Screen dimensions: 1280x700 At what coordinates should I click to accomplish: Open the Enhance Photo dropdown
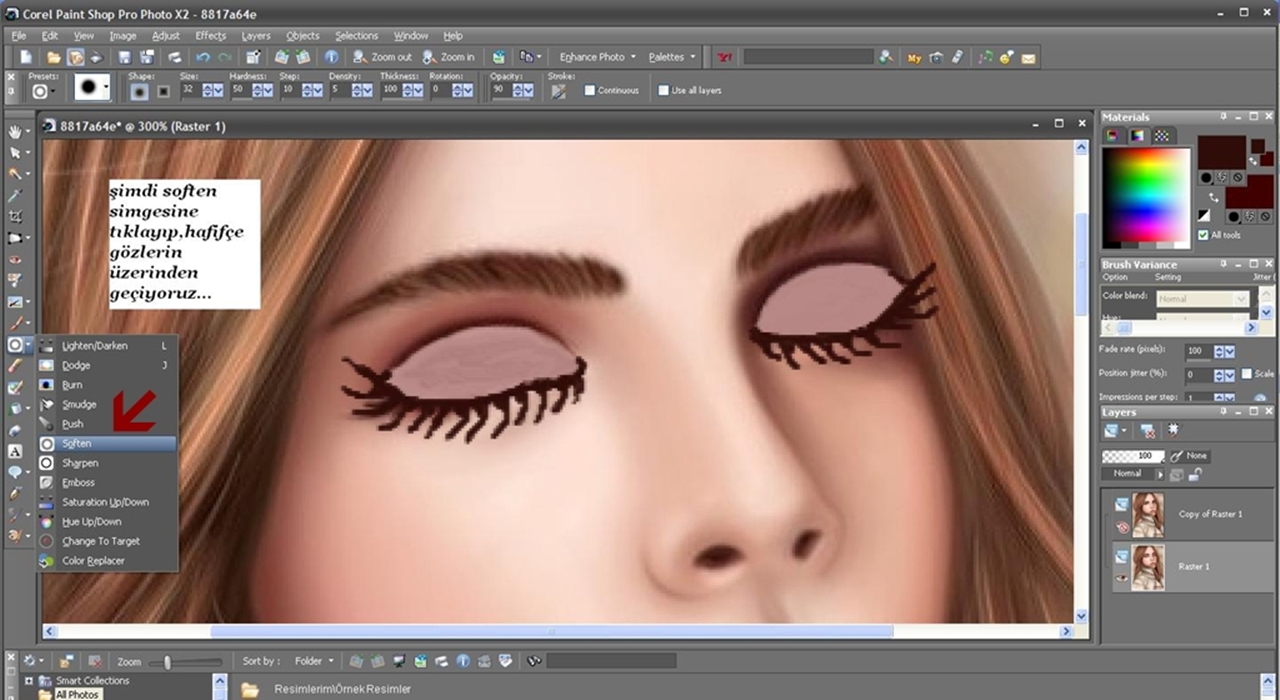597,58
